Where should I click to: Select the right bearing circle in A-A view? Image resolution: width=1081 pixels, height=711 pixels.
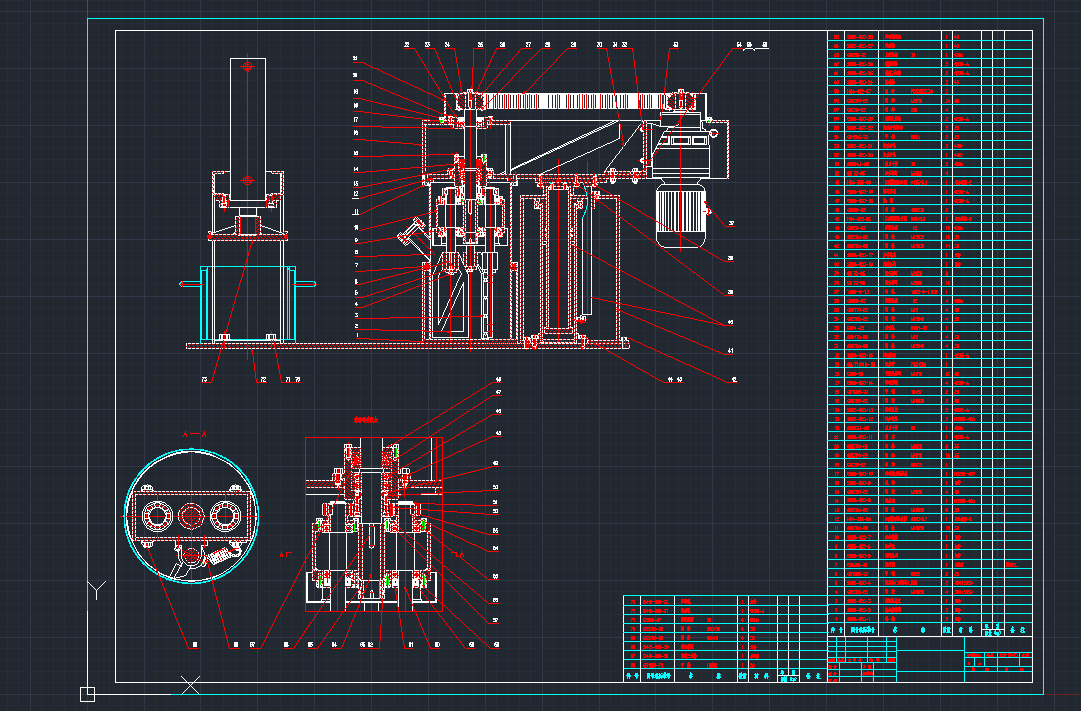coord(223,516)
